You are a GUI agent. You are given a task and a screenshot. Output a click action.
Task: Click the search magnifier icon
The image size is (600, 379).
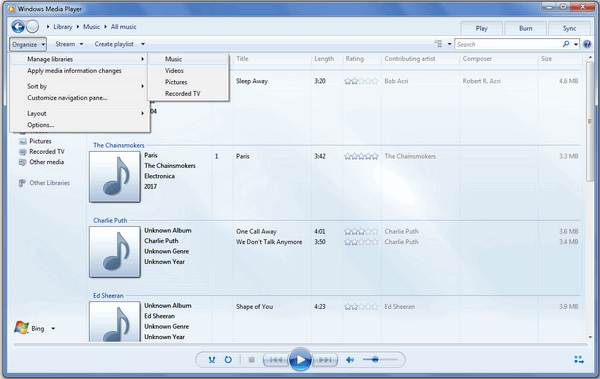coord(566,44)
